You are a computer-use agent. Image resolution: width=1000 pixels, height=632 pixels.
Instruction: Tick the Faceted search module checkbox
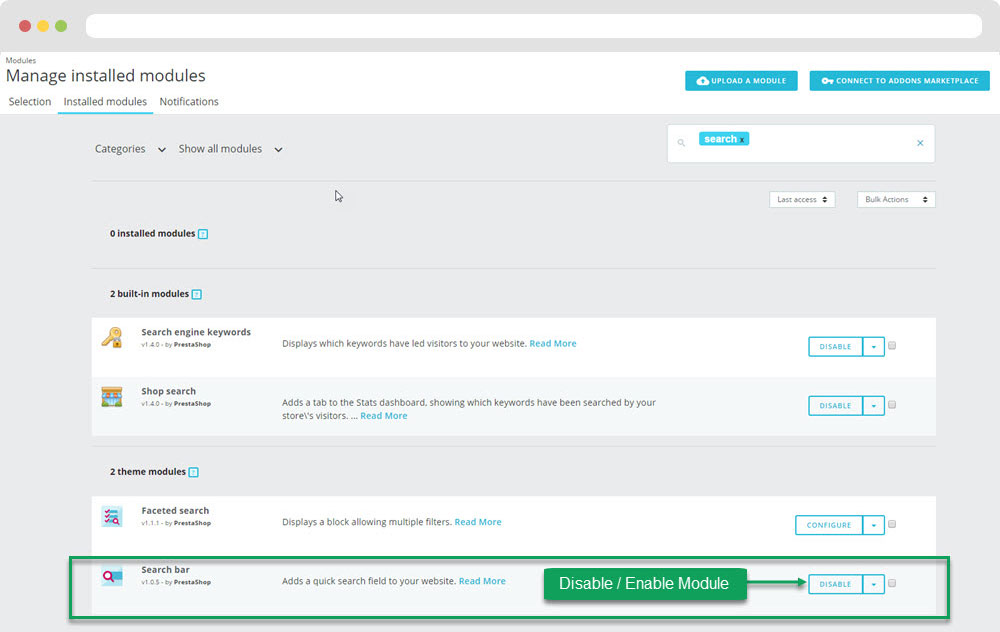(x=892, y=524)
